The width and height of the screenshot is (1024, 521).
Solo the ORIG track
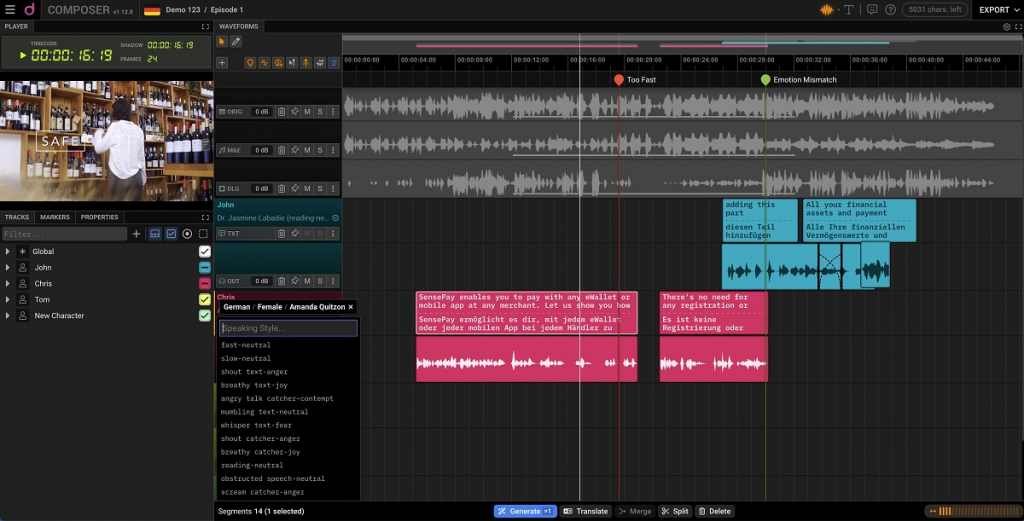(320, 112)
